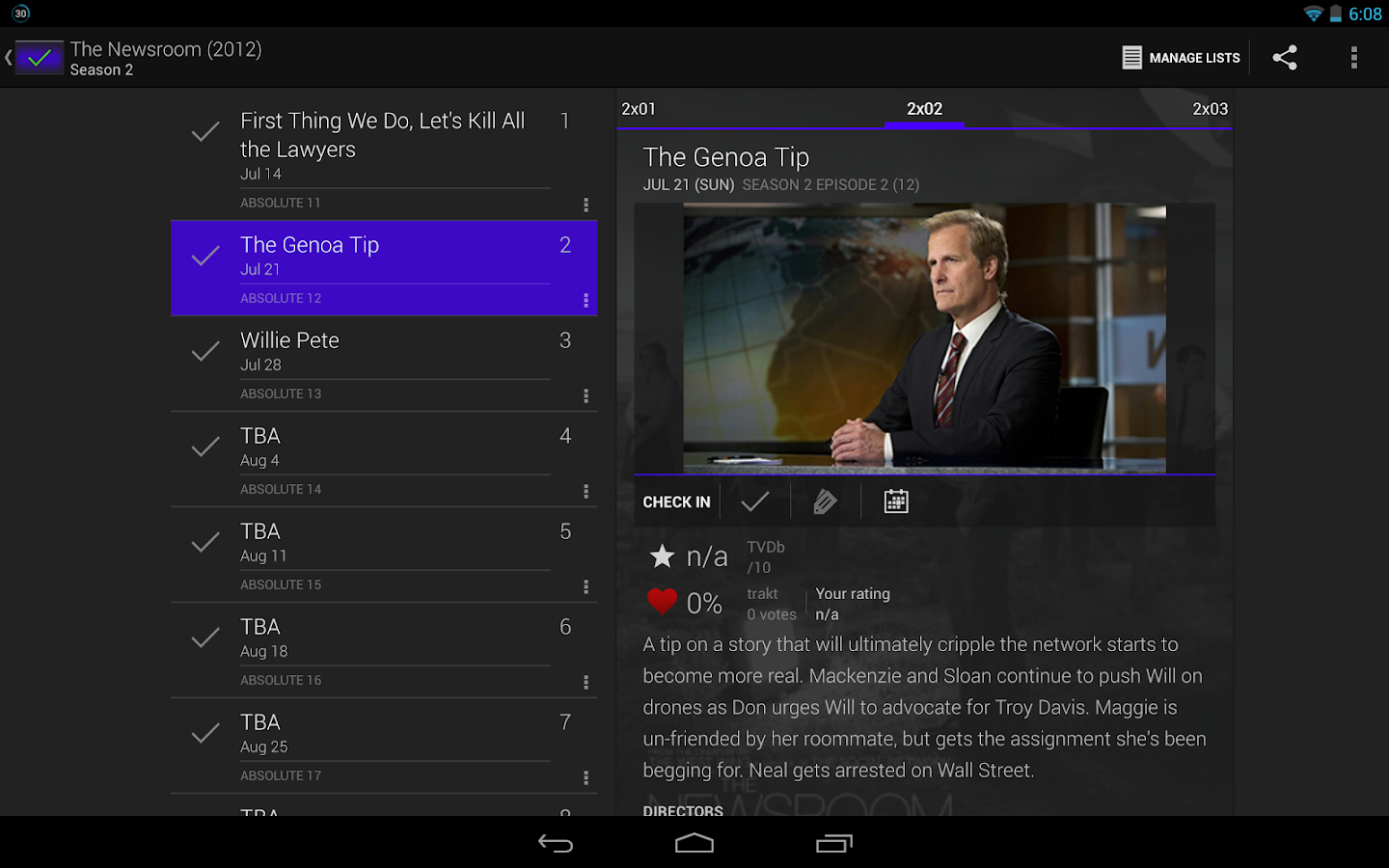The image size is (1389, 868).
Task: Open options menu for Absolute 17 episode
Action: (586, 777)
